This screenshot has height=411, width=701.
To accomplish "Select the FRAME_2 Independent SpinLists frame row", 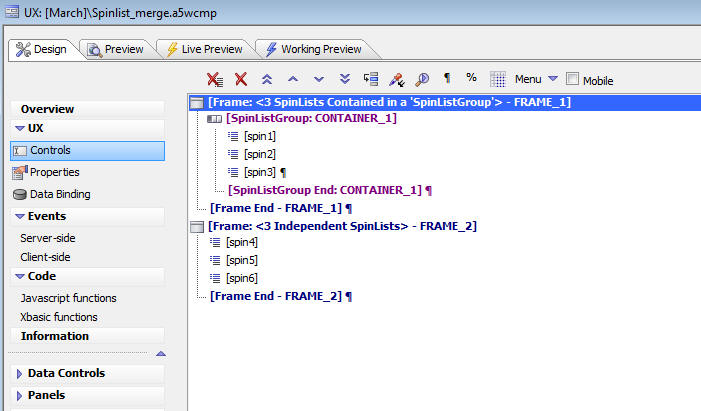I will [x=342, y=226].
